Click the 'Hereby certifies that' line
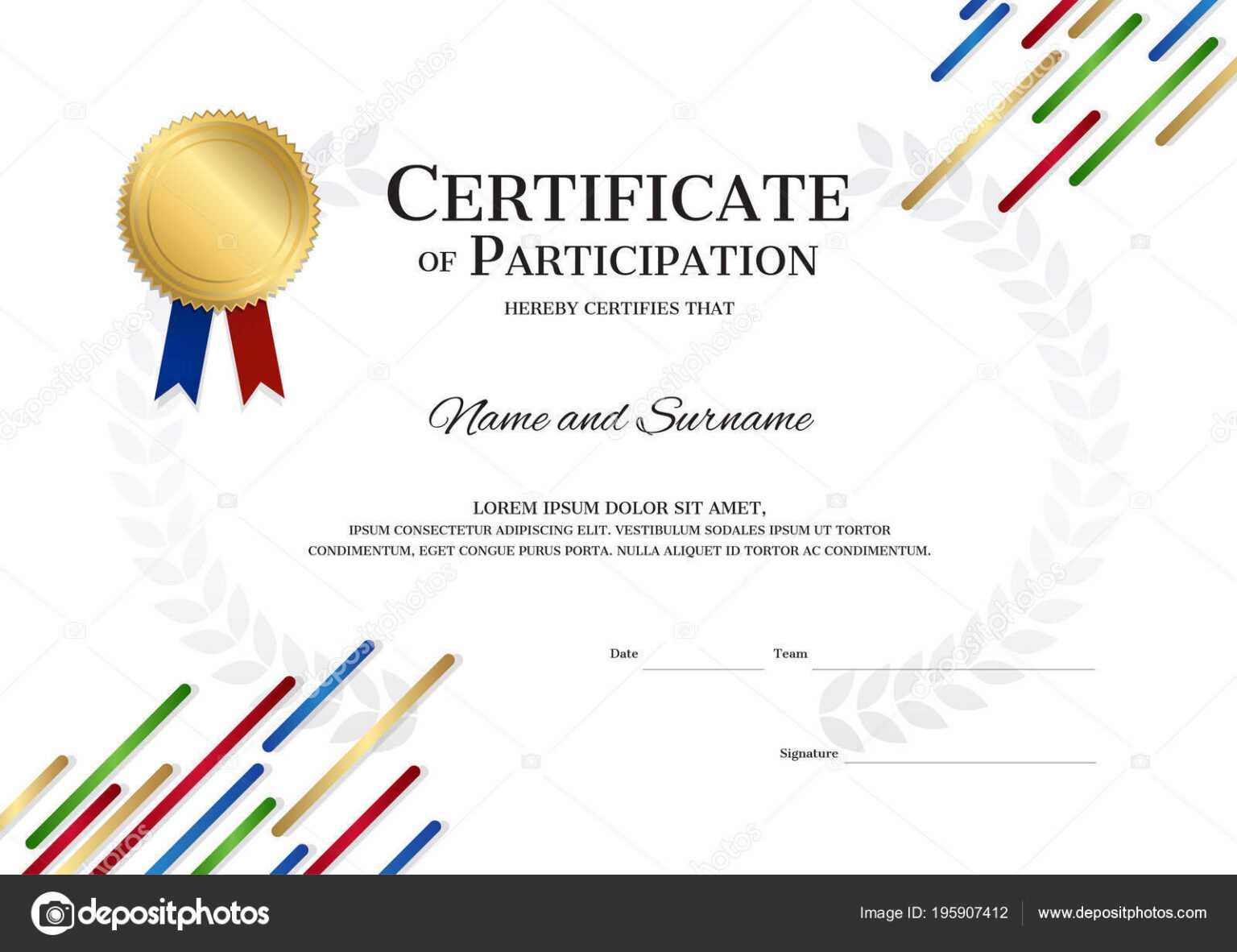 [618, 308]
